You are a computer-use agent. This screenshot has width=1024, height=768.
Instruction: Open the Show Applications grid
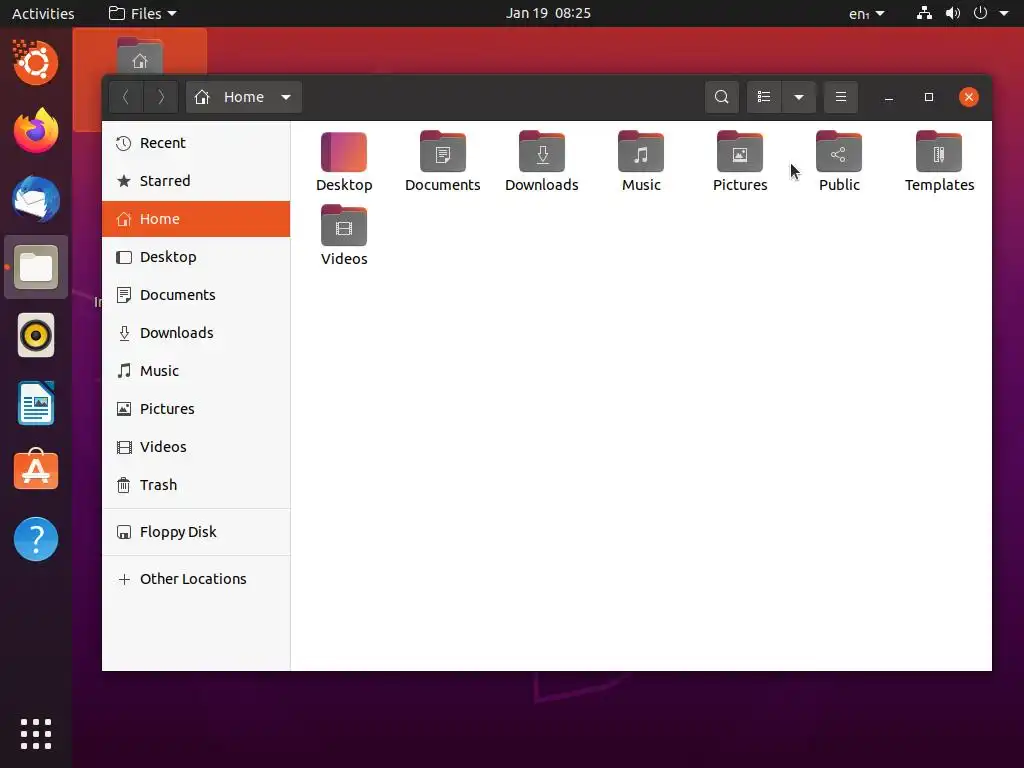(36, 734)
